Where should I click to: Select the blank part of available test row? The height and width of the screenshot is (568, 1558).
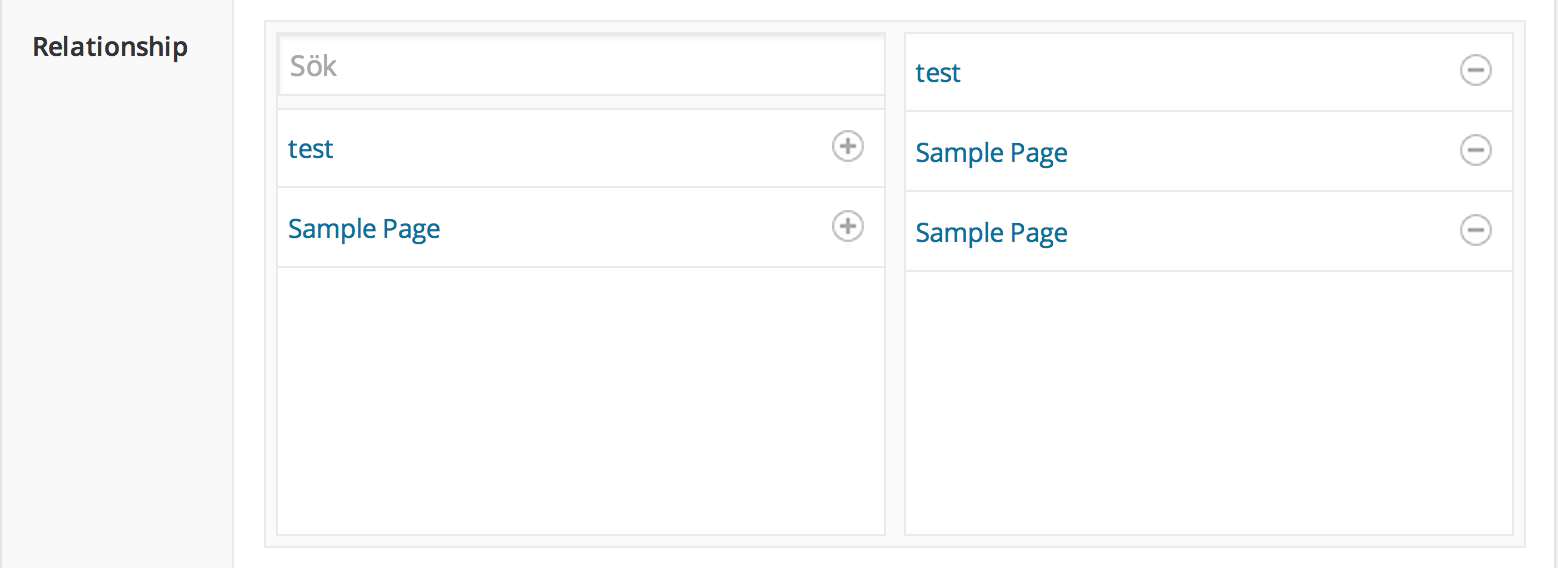[580, 148]
